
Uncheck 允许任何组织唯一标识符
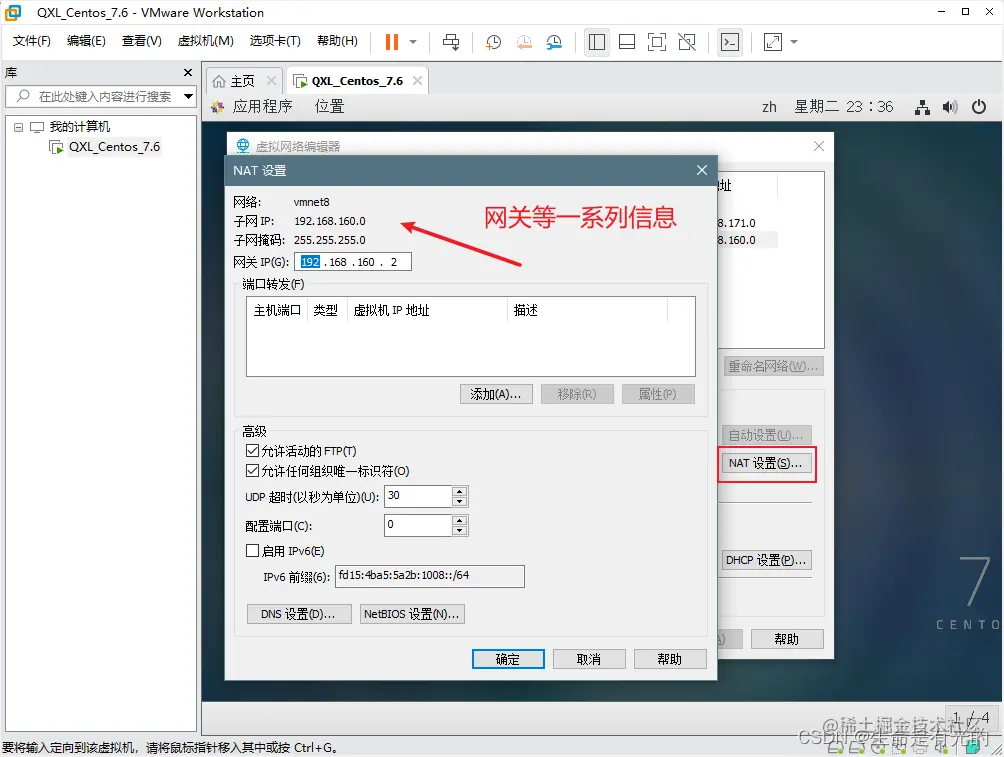point(252,470)
